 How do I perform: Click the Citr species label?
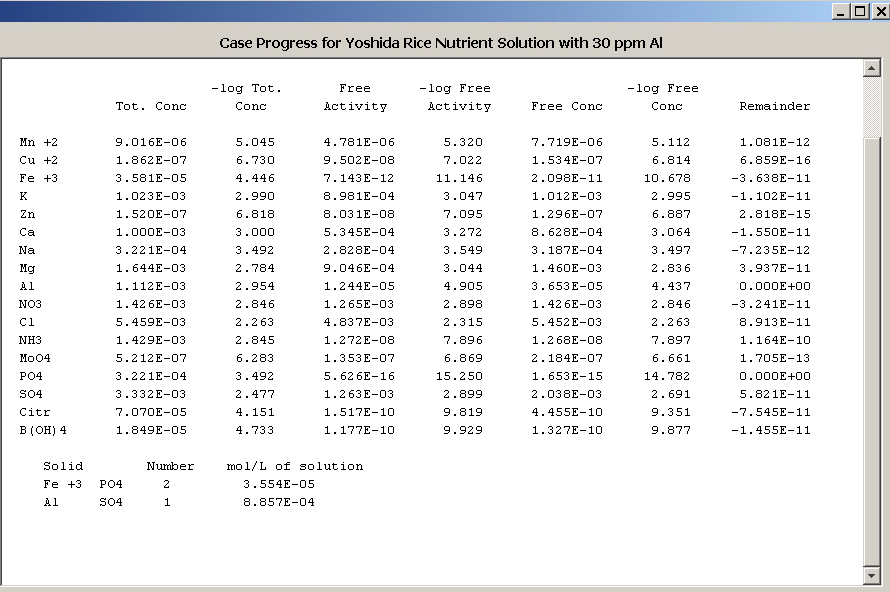coord(35,412)
